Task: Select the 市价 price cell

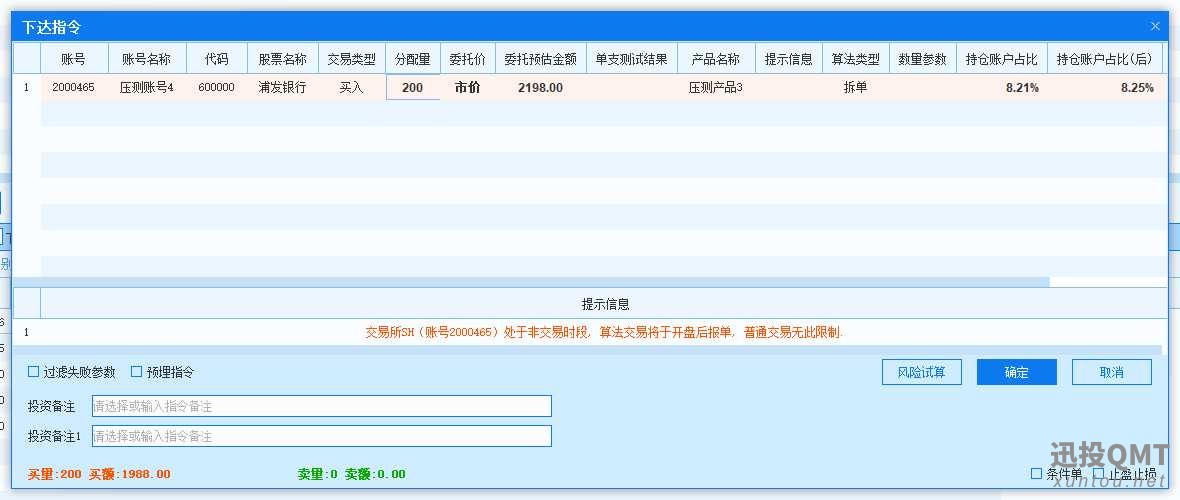Action: tap(467, 87)
